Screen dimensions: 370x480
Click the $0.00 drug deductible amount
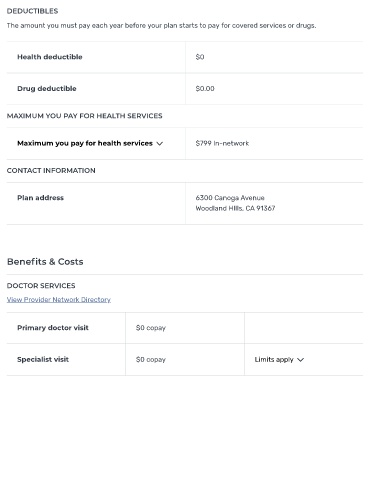coord(205,89)
